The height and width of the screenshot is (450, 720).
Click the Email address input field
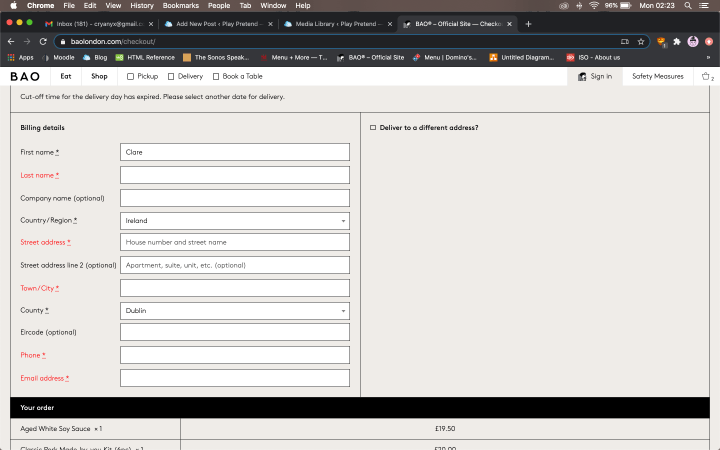click(x=234, y=378)
